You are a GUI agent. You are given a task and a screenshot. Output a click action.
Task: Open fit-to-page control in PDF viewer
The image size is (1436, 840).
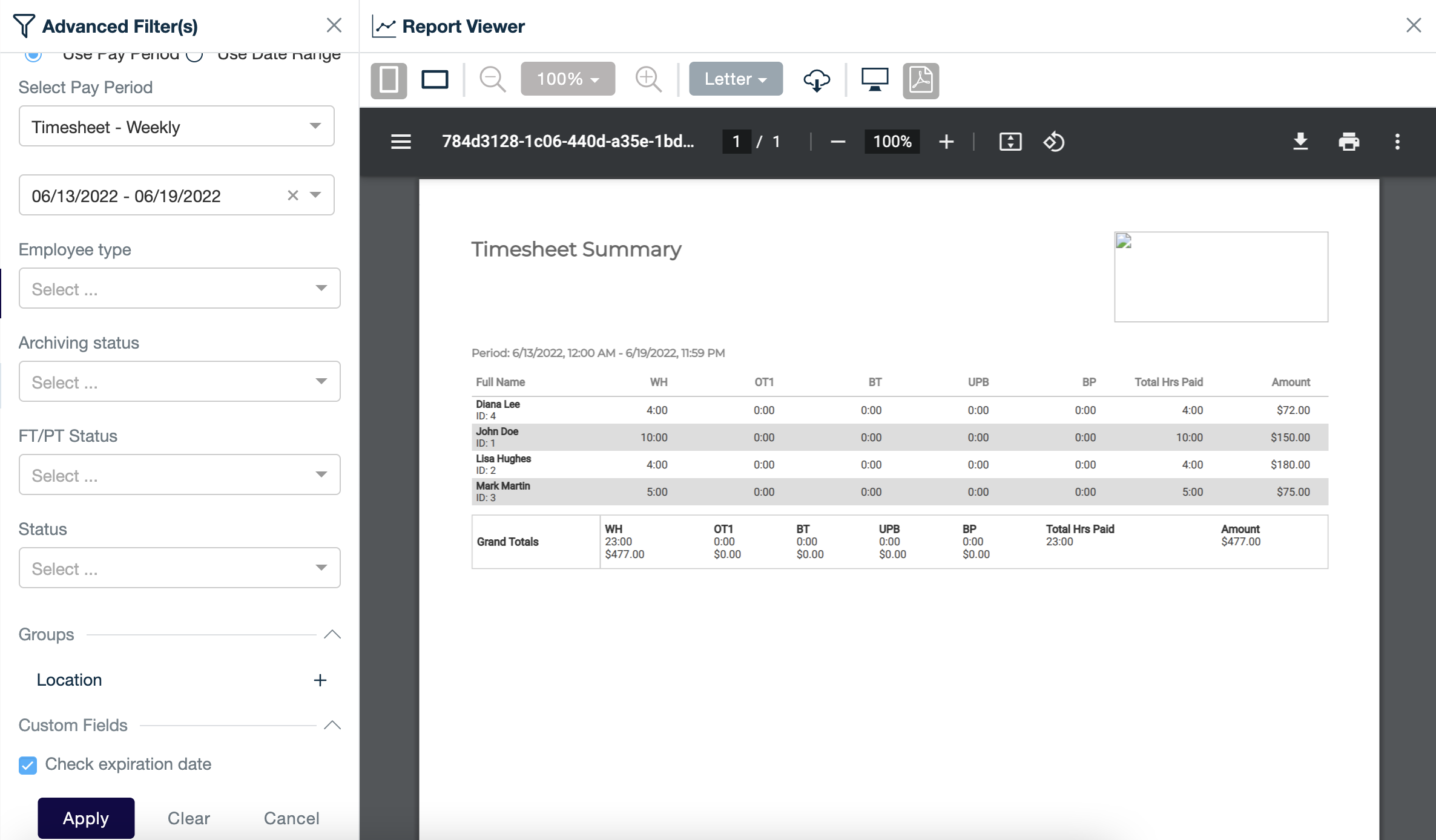pos(1010,142)
